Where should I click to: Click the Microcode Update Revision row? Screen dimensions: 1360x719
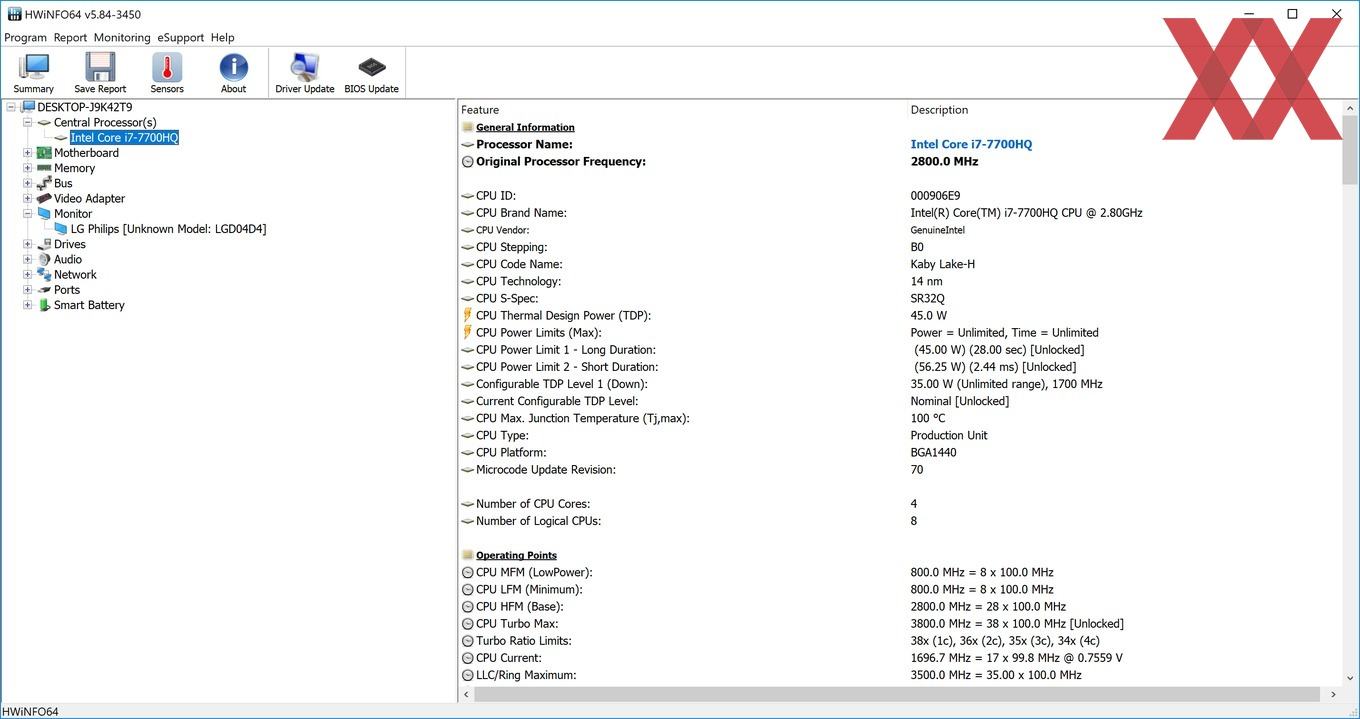pos(900,470)
